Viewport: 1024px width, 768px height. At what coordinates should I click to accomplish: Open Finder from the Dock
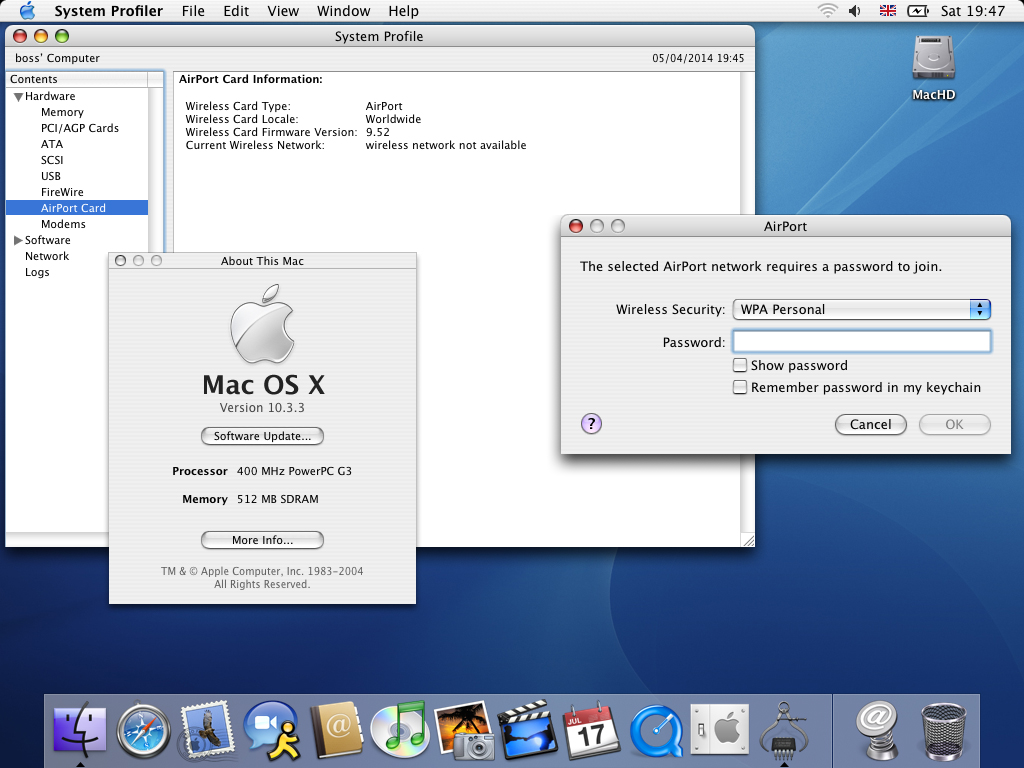click(80, 729)
